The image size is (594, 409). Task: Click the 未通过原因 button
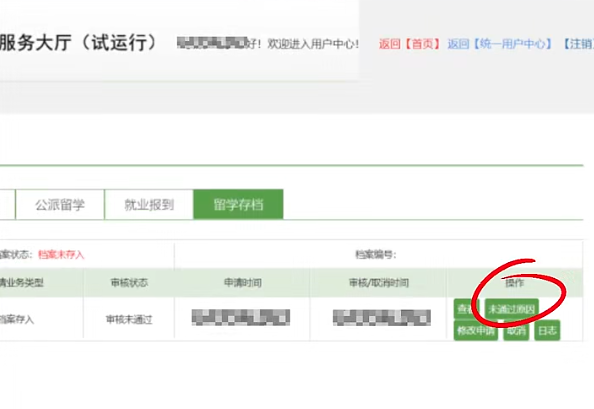(x=511, y=309)
